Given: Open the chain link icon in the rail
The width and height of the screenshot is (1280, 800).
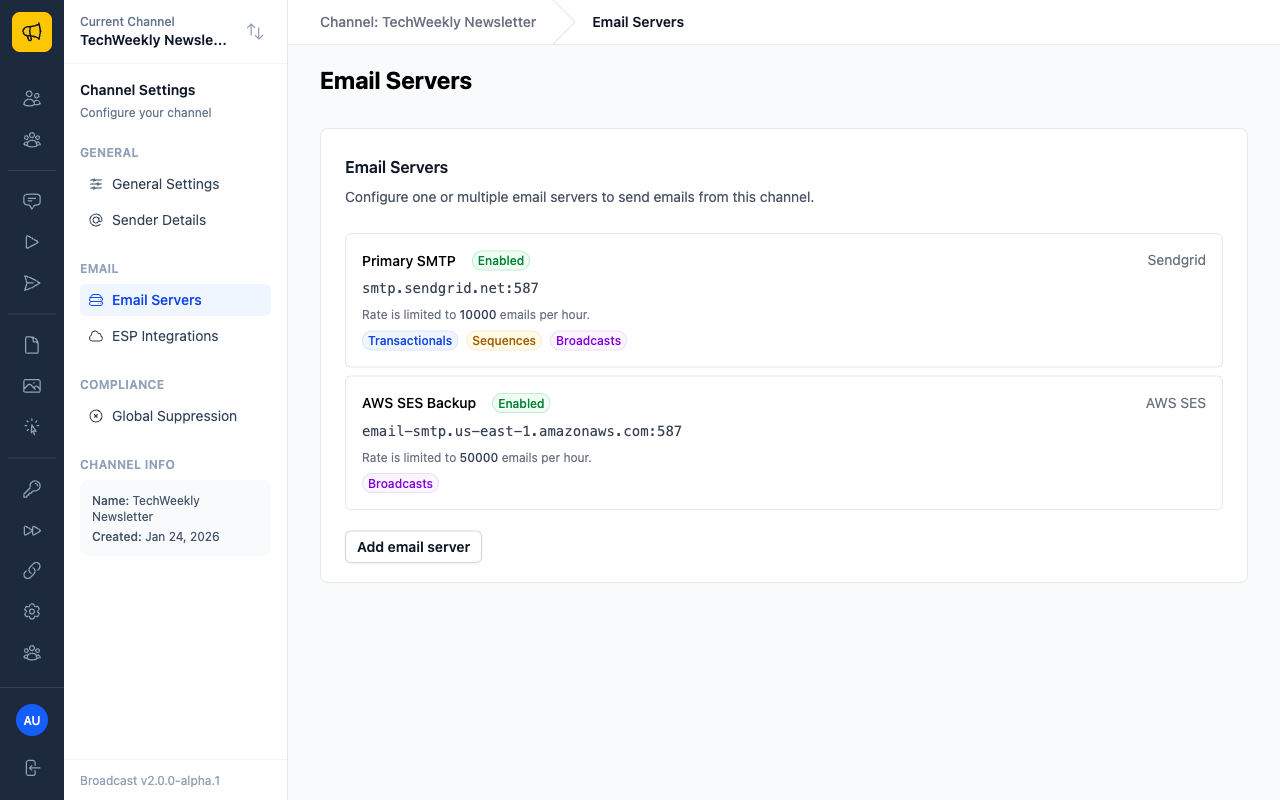Looking at the screenshot, I should (x=32, y=571).
